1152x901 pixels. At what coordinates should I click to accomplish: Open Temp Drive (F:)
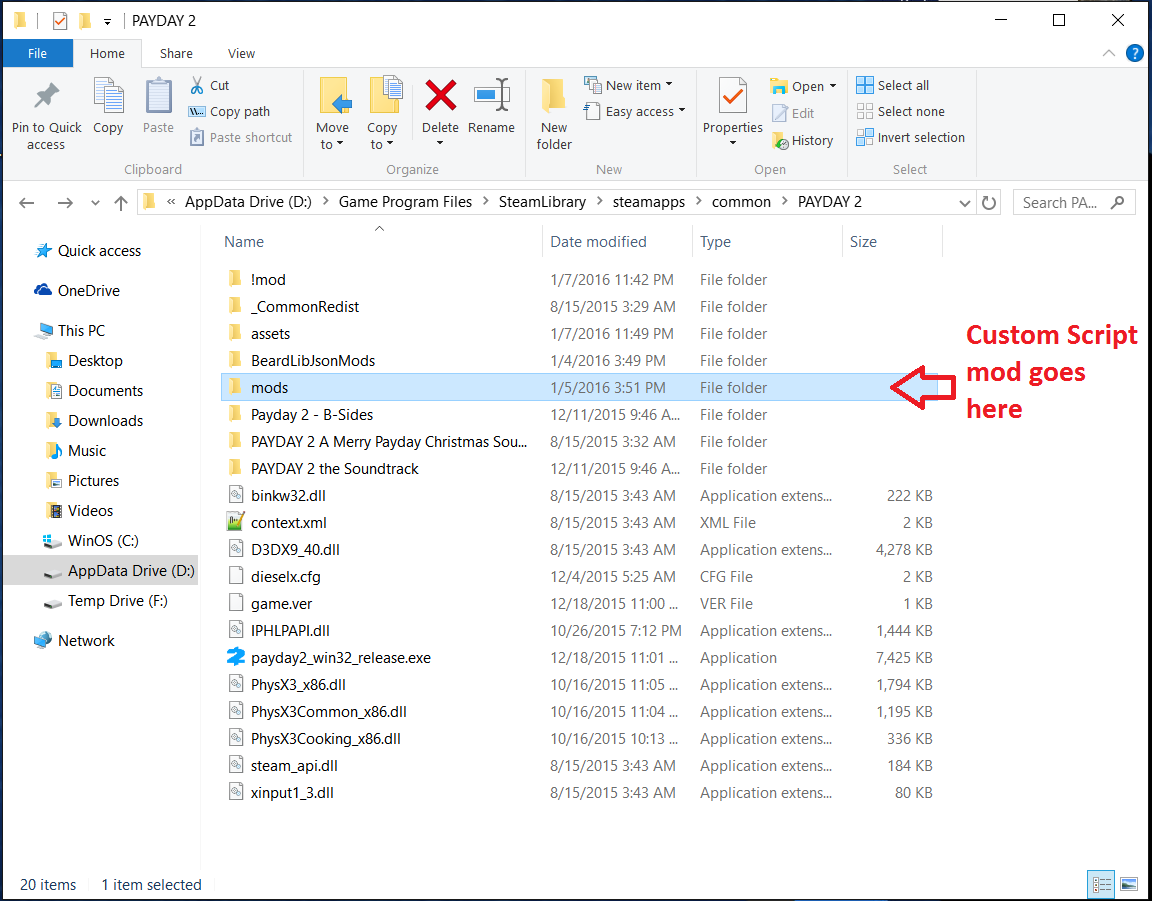click(x=106, y=601)
